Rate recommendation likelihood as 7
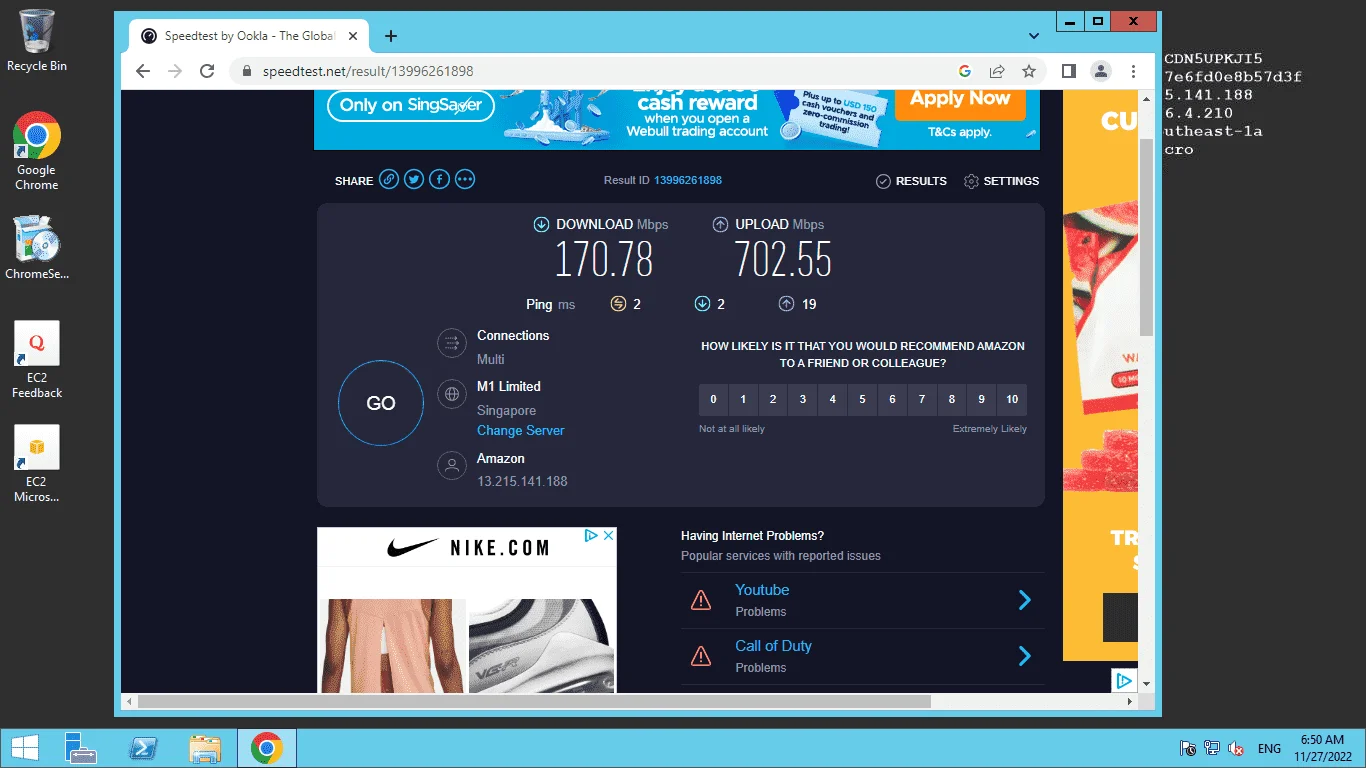Screen dimensions: 1366x768 click(922, 399)
